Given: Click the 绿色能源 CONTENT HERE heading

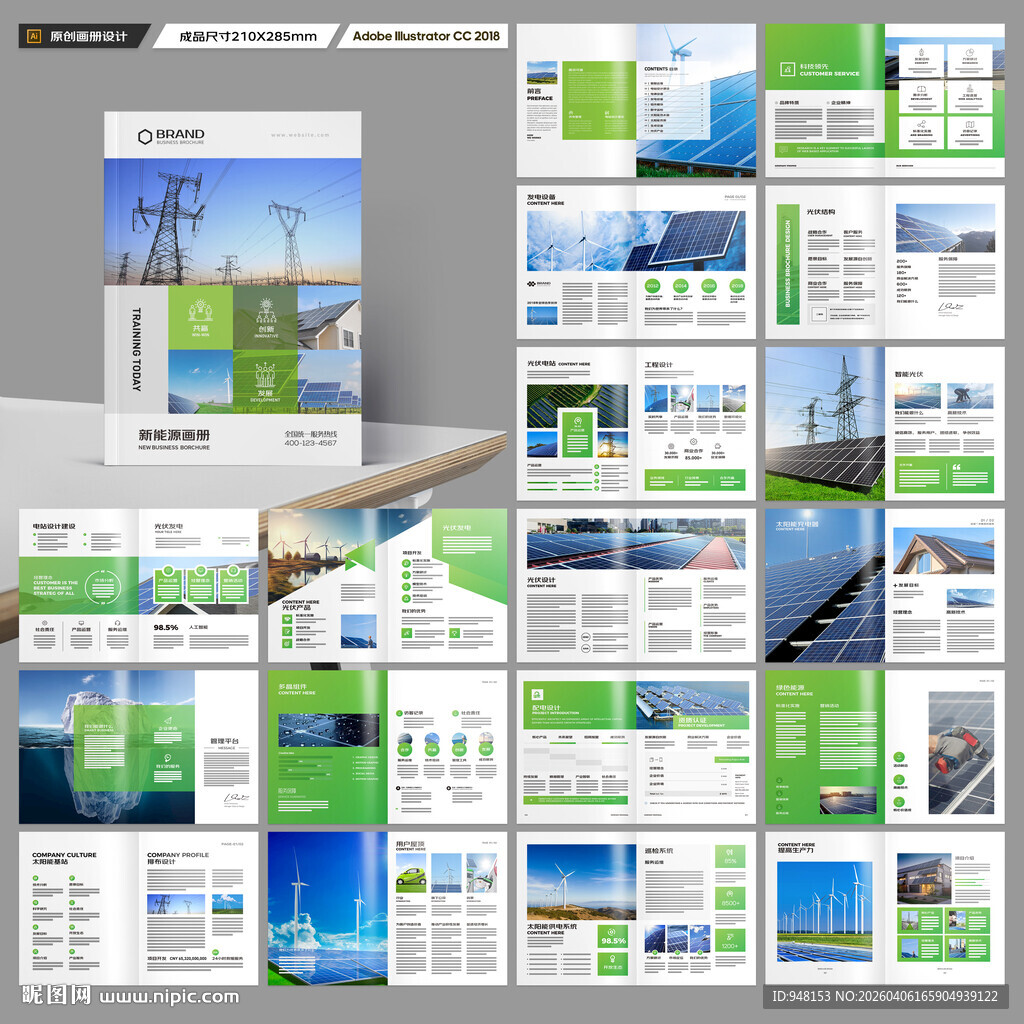Looking at the screenshot, I should 794,690.
